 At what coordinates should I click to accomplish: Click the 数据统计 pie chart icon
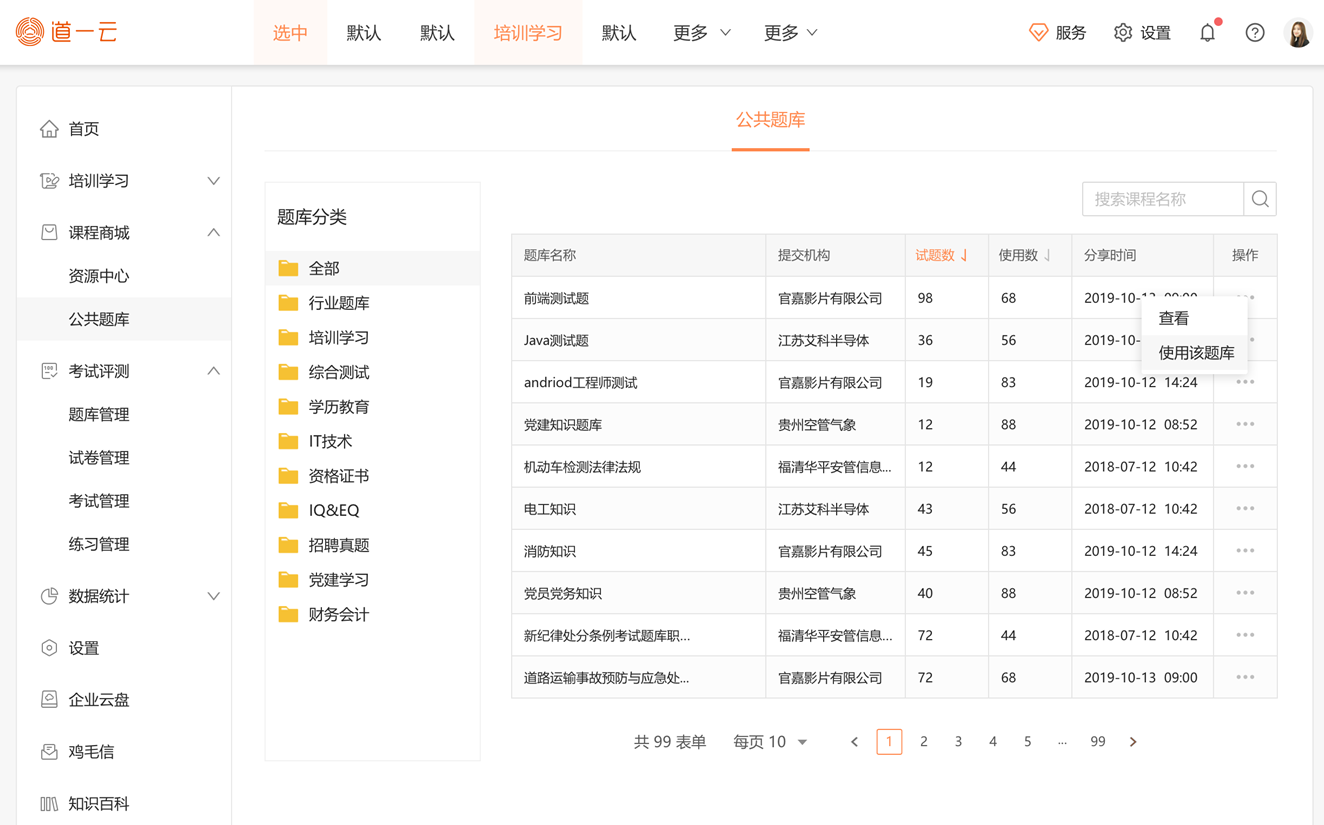click(49, 596)
